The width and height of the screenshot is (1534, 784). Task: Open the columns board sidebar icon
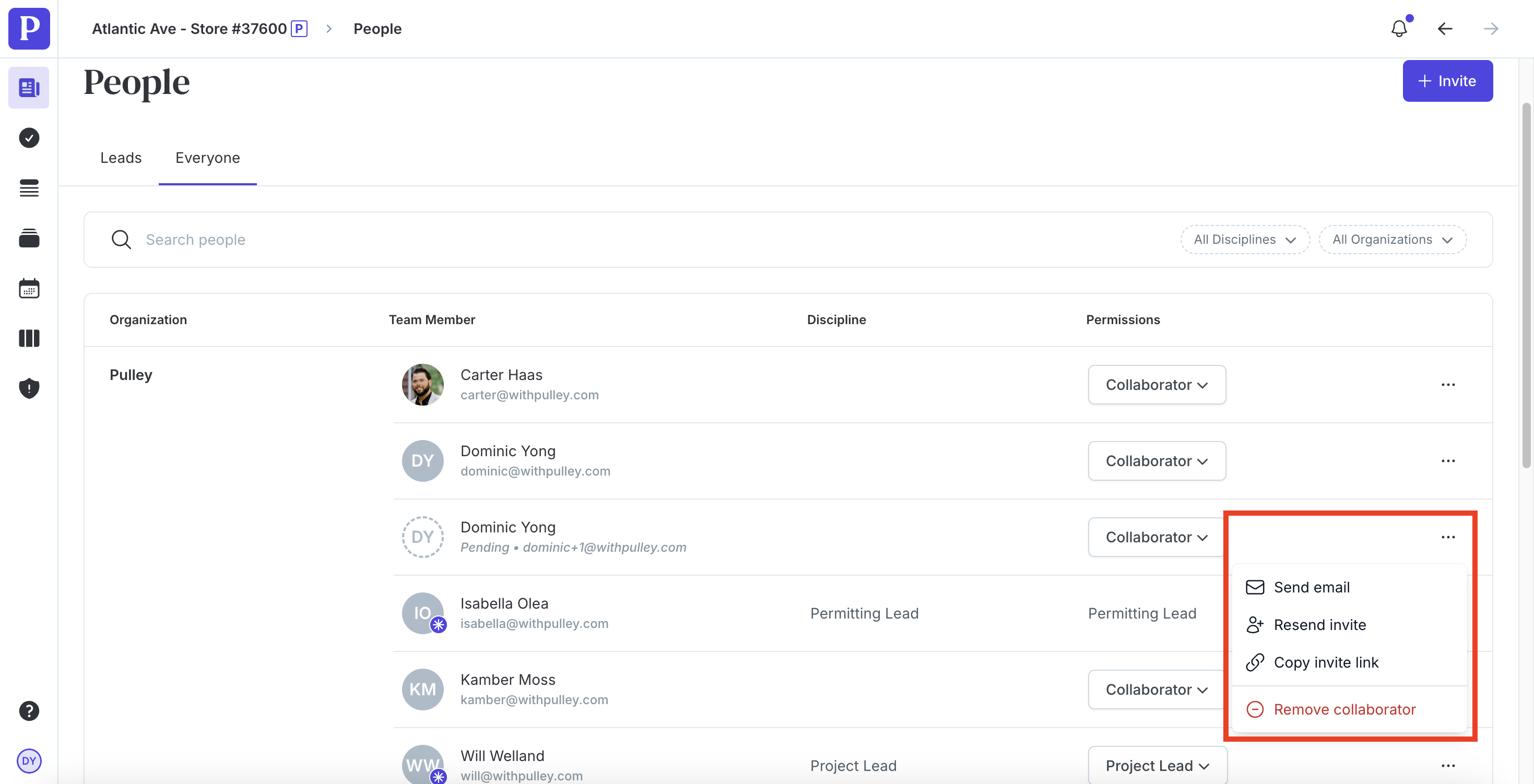point(29,338)
